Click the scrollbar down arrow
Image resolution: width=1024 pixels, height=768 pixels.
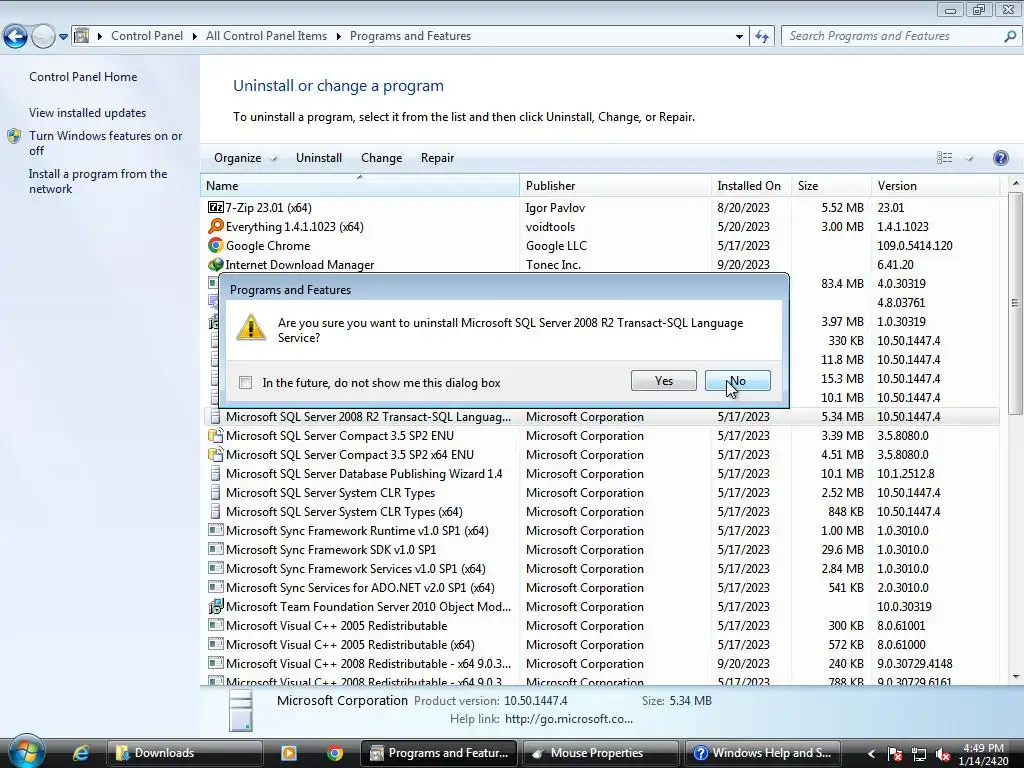pos(1014,677)
